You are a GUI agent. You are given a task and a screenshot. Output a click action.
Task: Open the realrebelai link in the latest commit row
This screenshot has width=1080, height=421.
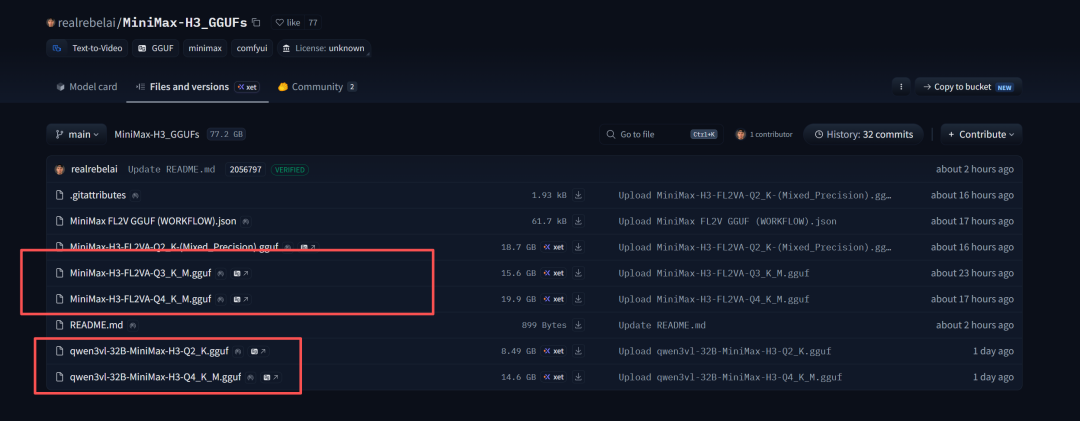(x=94, y=169)
